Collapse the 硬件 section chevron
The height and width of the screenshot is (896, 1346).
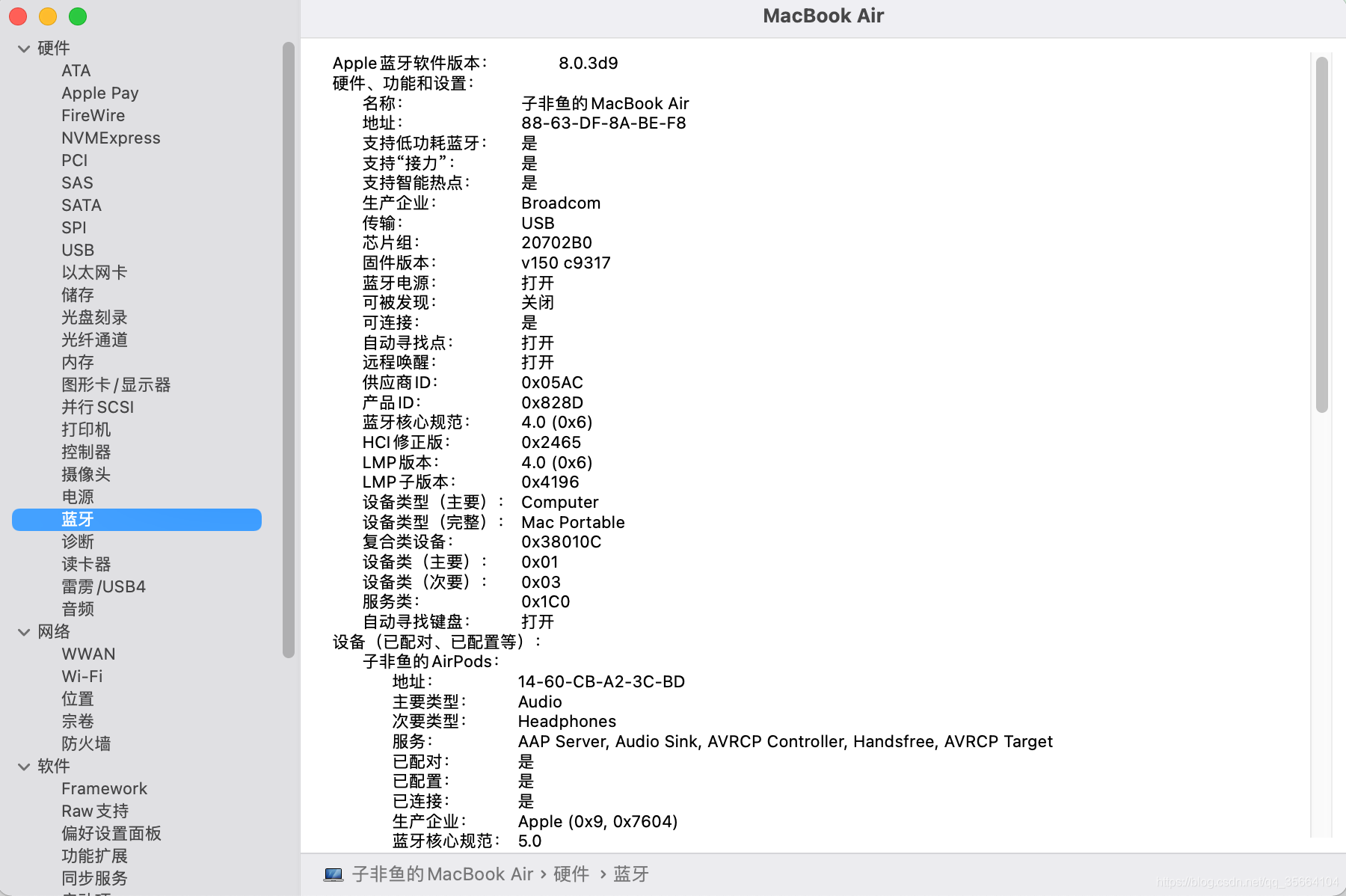pyautogui.click(x=24, y=49)
